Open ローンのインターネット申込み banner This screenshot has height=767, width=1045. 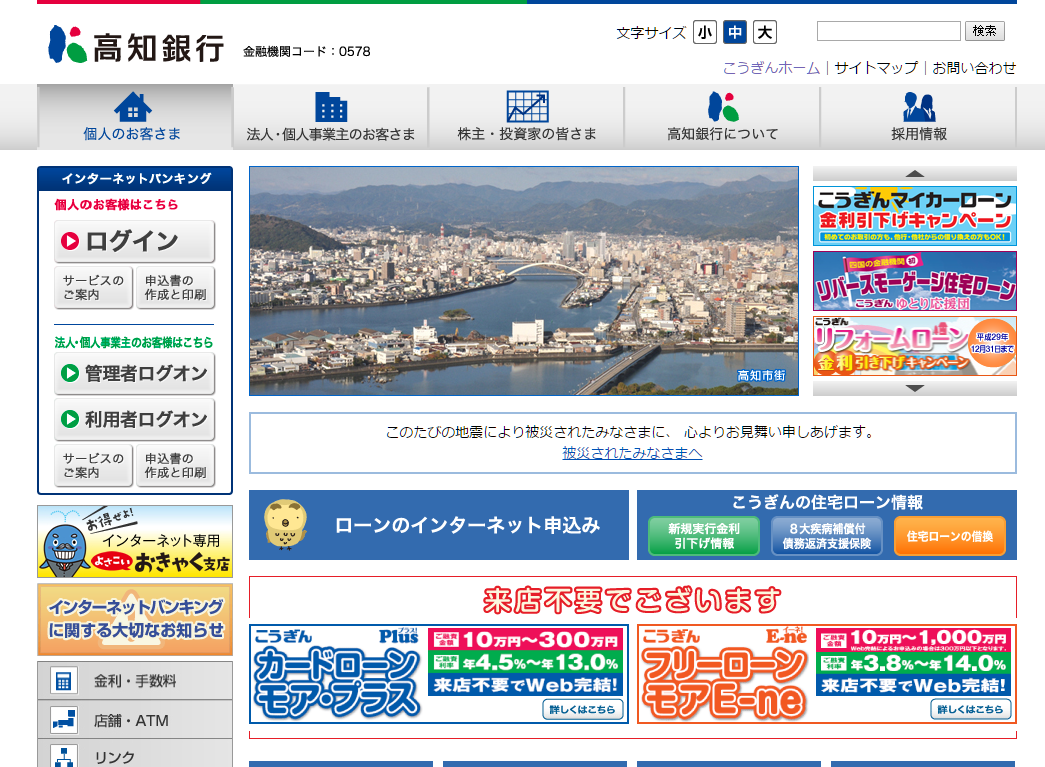pos(439,525)
